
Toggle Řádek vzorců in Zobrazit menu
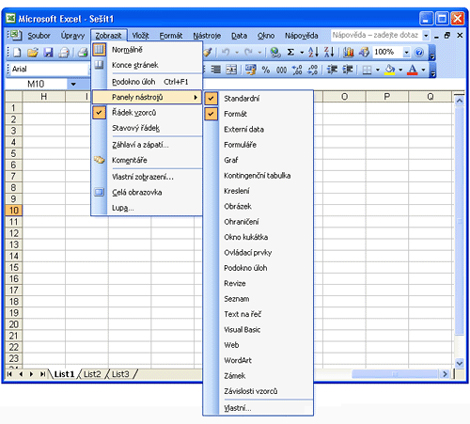coord(147,113)
